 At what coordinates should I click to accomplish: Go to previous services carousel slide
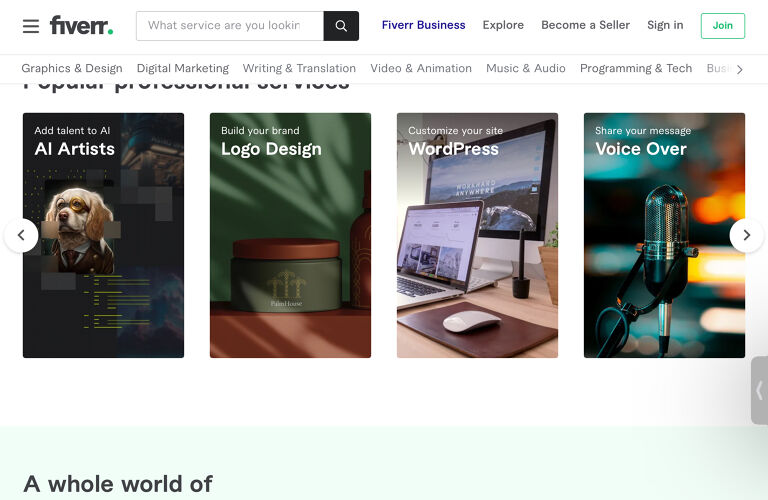point(21,236)
